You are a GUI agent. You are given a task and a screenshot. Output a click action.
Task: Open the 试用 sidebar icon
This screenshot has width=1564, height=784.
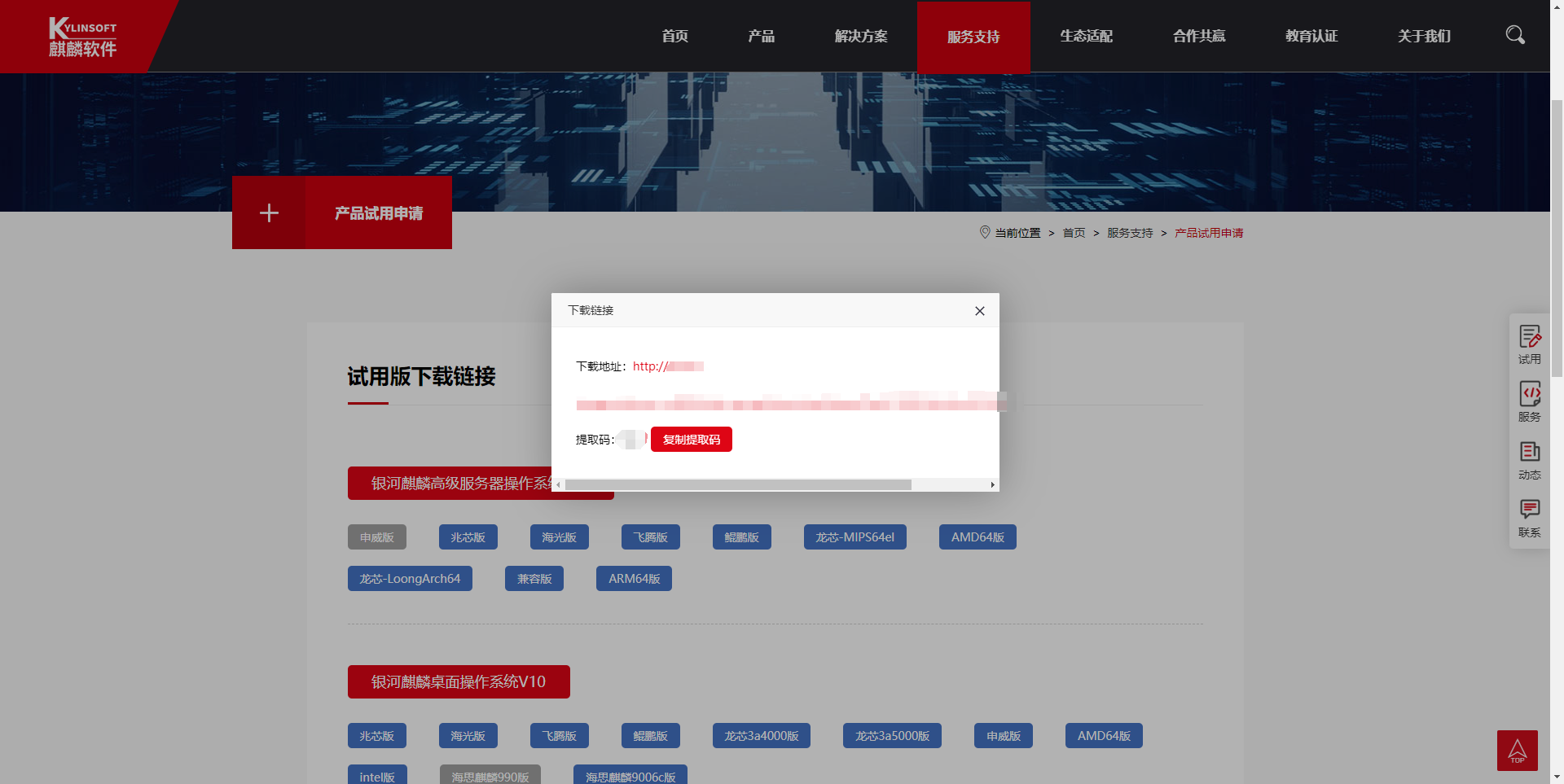[1529, 344]
